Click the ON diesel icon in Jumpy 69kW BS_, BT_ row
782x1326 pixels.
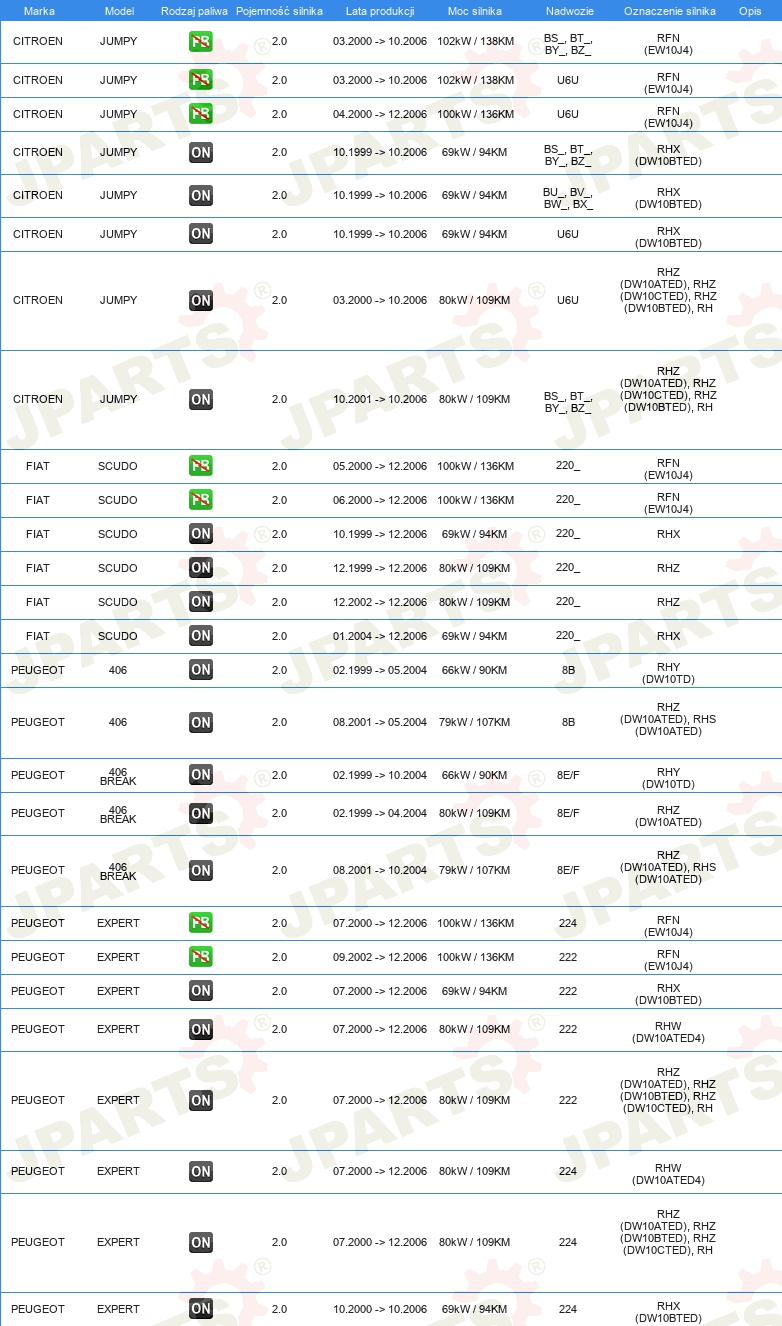[x=201, y=153]
